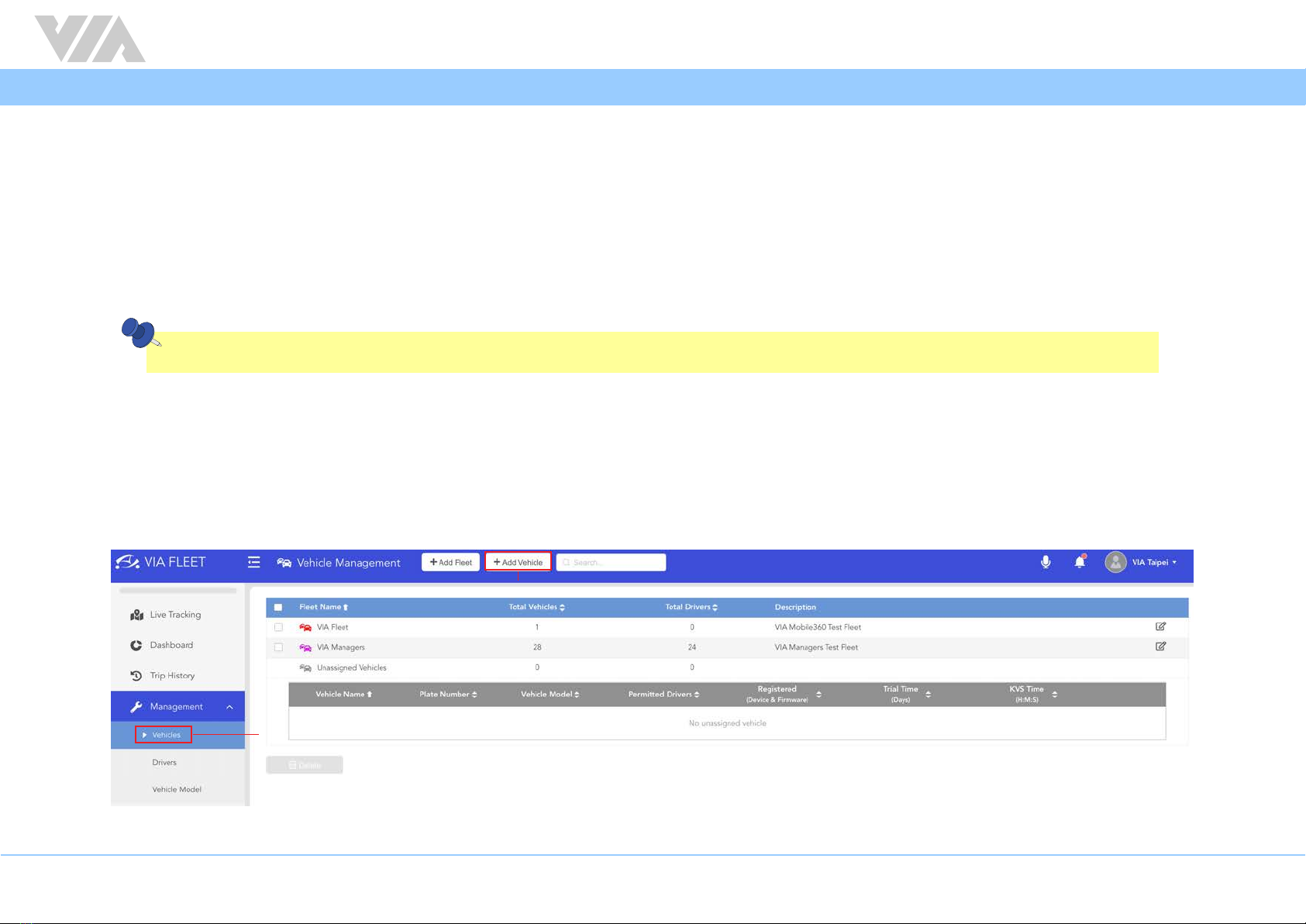Image resolution: width=1306 pixels, height=924 pixels.
Task: Sort by Permitted Drivers arrows
Action: click(x=697, y=694)
